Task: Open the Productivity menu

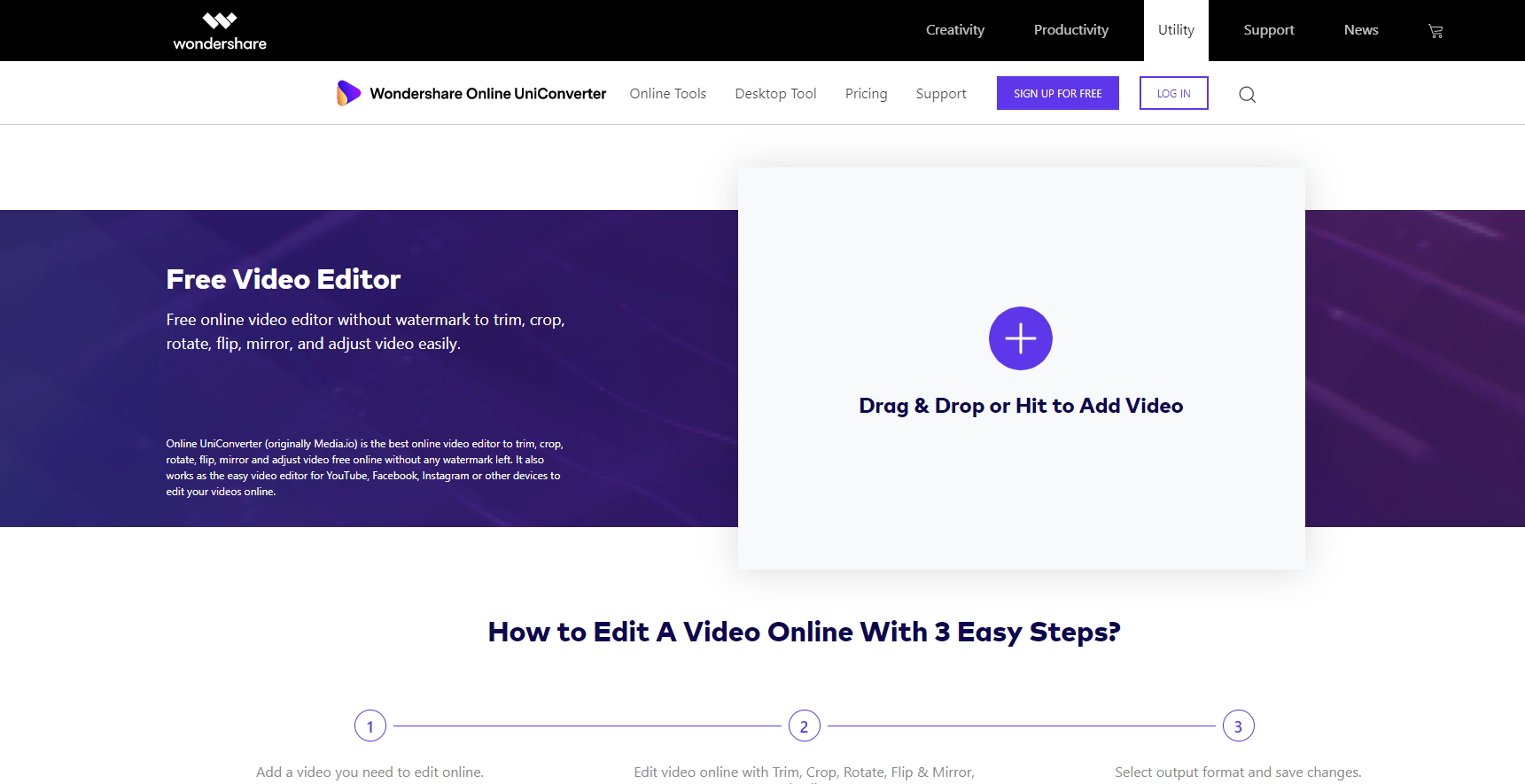Action: pos(1070,30)
